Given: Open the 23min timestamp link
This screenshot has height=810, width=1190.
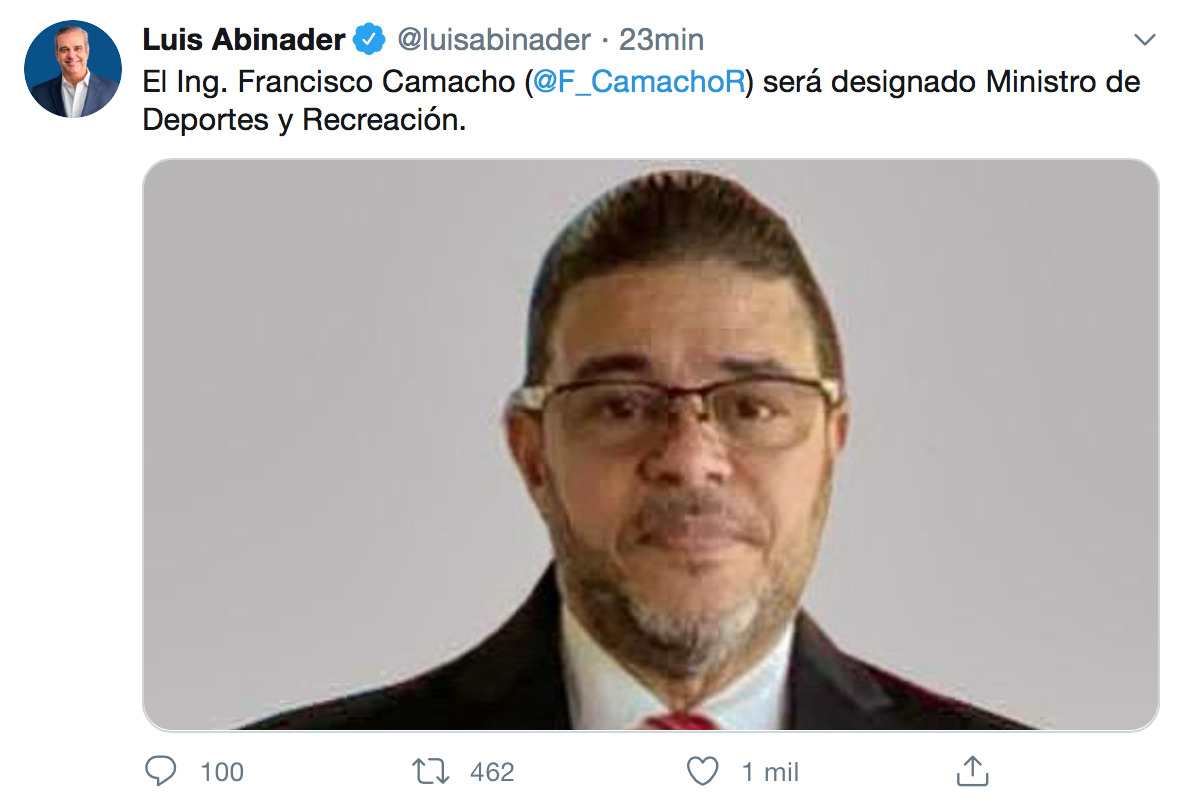Looking at the screenshot, I should click(661, 39).
